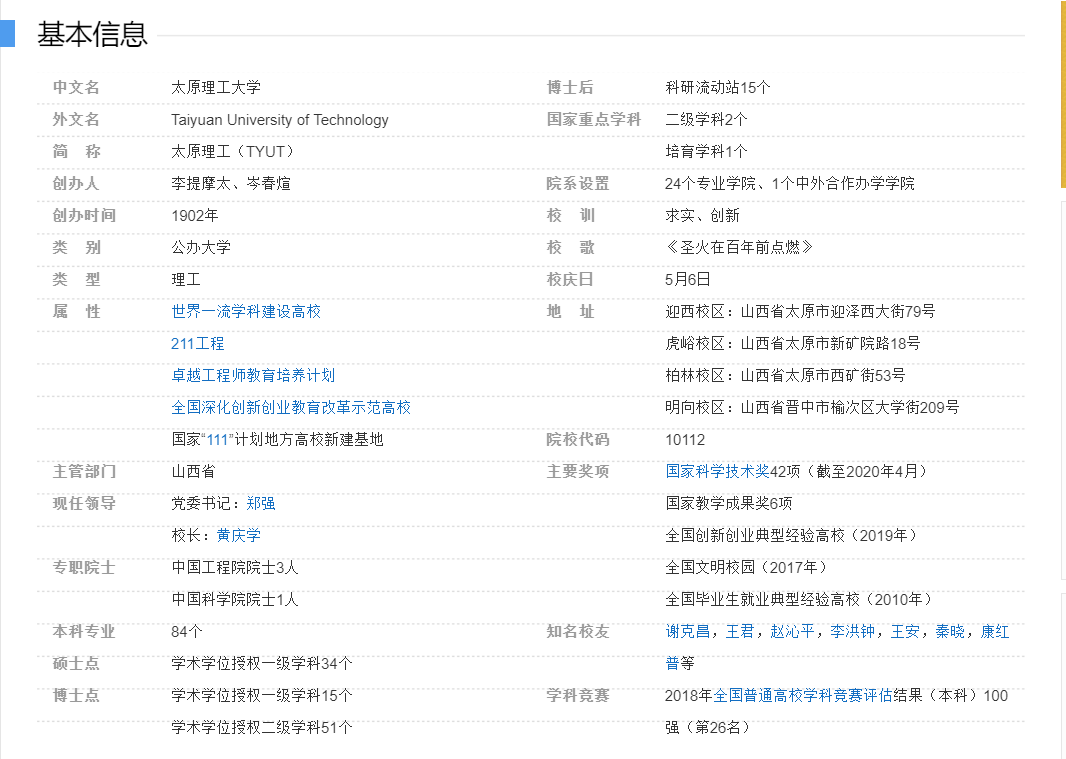This screenshot has width=1066, height=759.
Task: Click the text 二级学科2个
Action: [706, 119]
